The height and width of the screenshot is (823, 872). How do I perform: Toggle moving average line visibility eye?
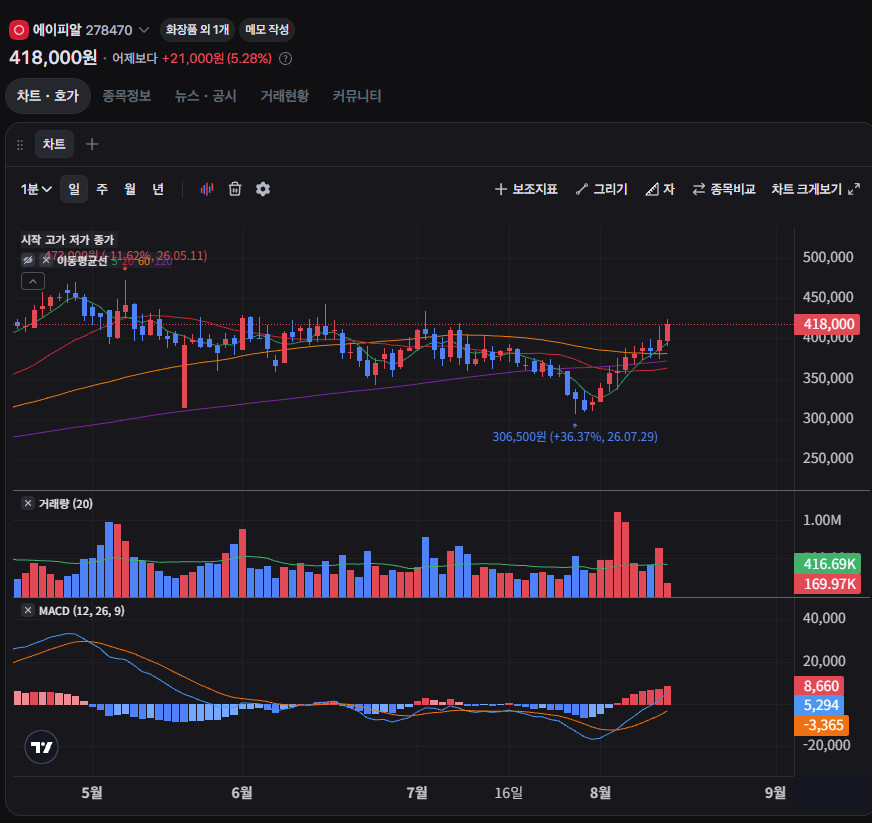tap(27, 260)
